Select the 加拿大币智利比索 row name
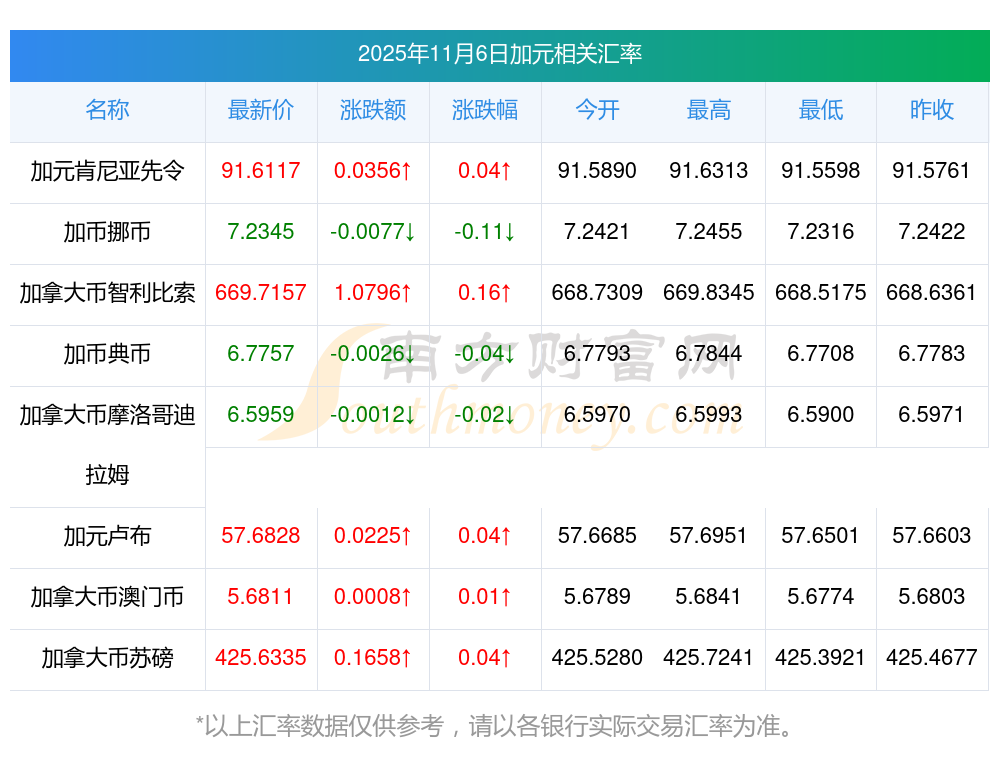Image resolution: width=1000 pixels, height=757 pixels. 107,293
